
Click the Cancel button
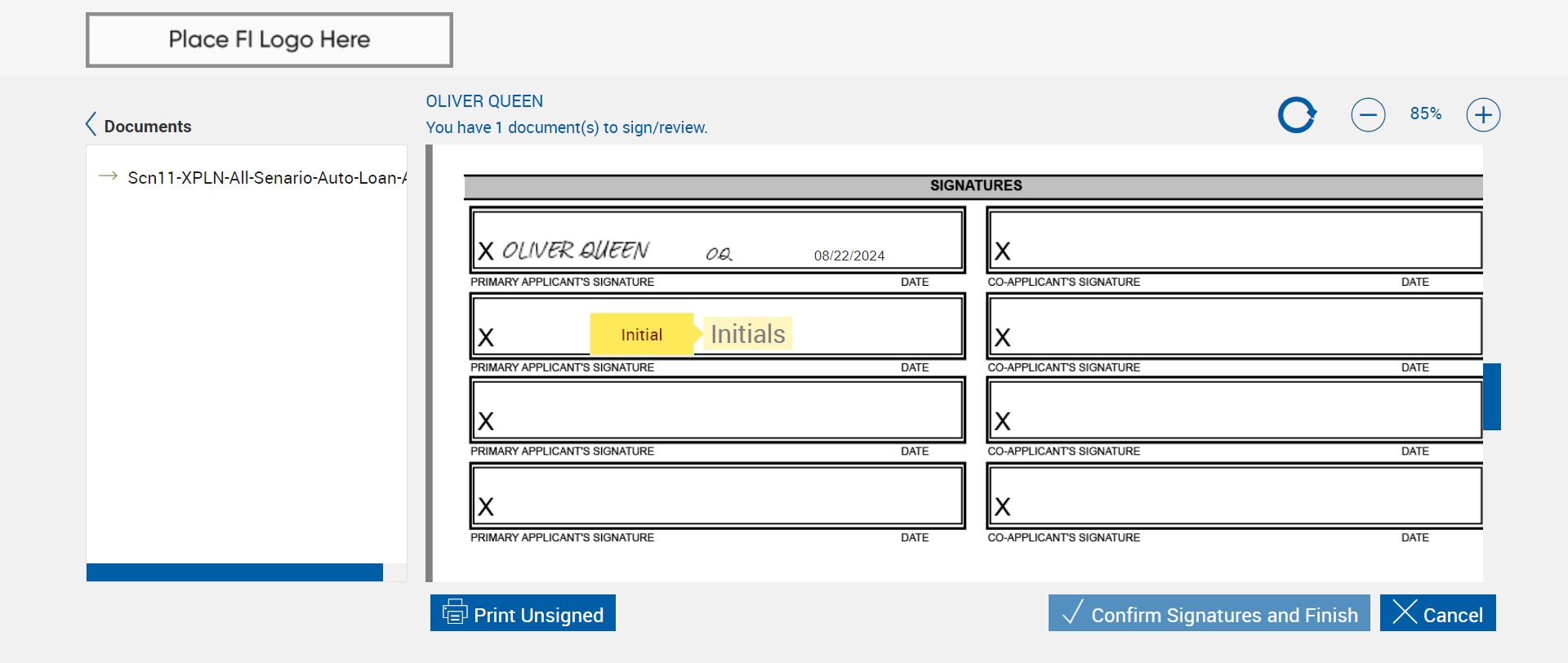pyautogui.click(x=1438, y=613)
